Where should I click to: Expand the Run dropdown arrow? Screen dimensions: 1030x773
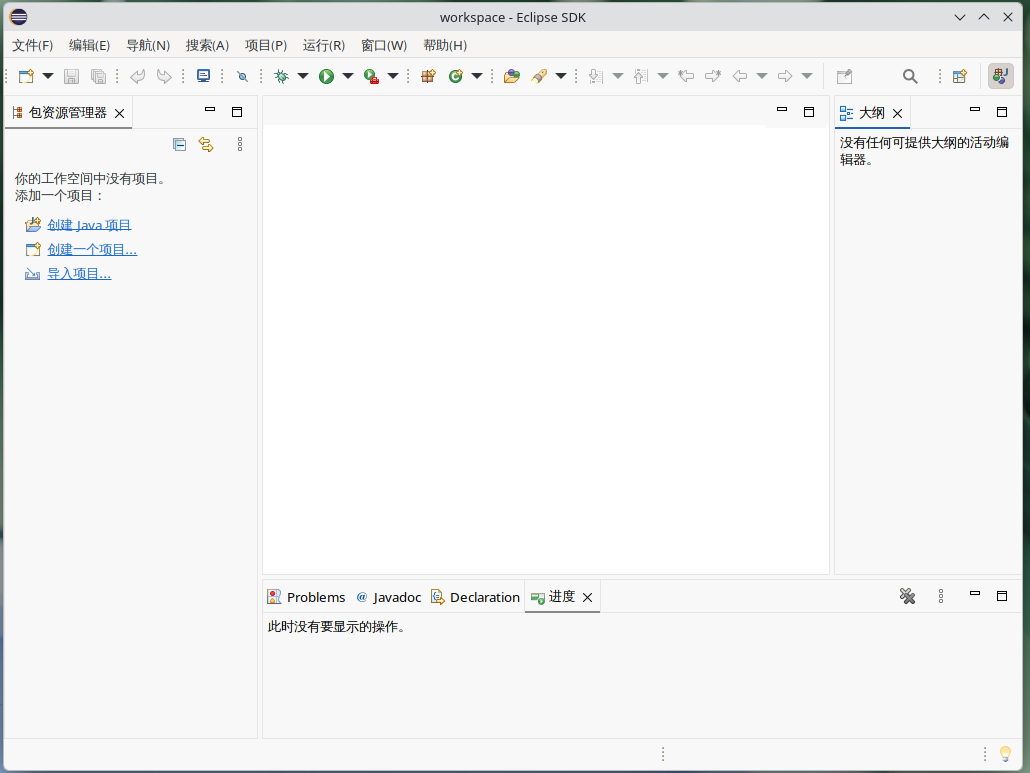coord(348,76)
